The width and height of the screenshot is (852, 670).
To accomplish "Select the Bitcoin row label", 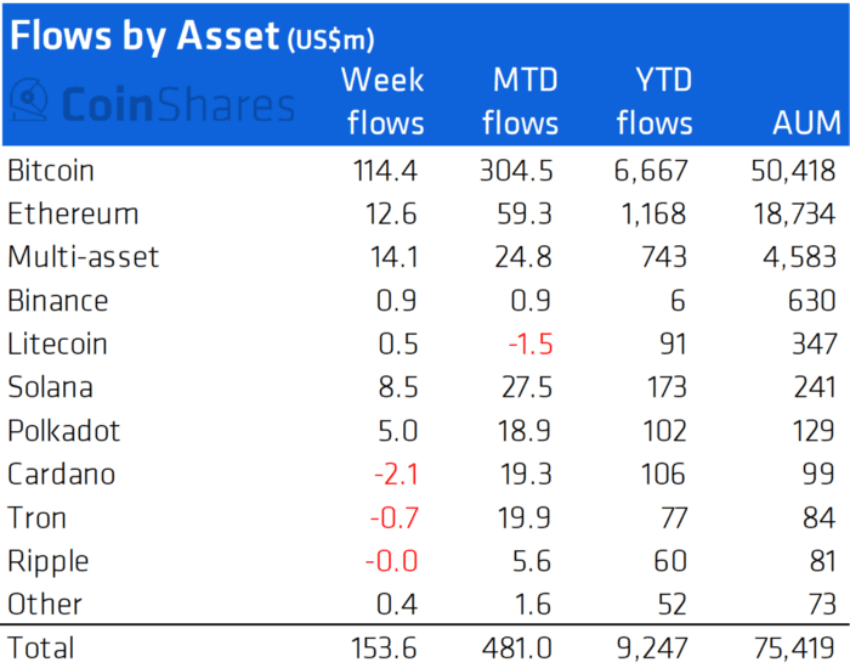I will [51, 170].
